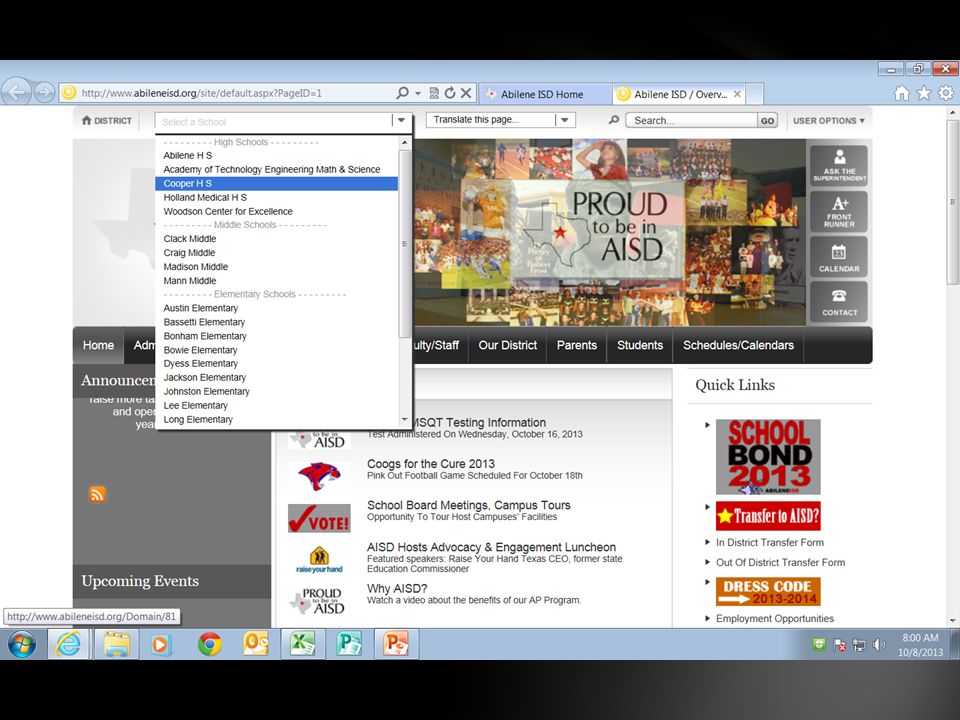This screenshot has height=720, width=960.
Task: Click the browser Forward arrow button
Action: point(44,93)
